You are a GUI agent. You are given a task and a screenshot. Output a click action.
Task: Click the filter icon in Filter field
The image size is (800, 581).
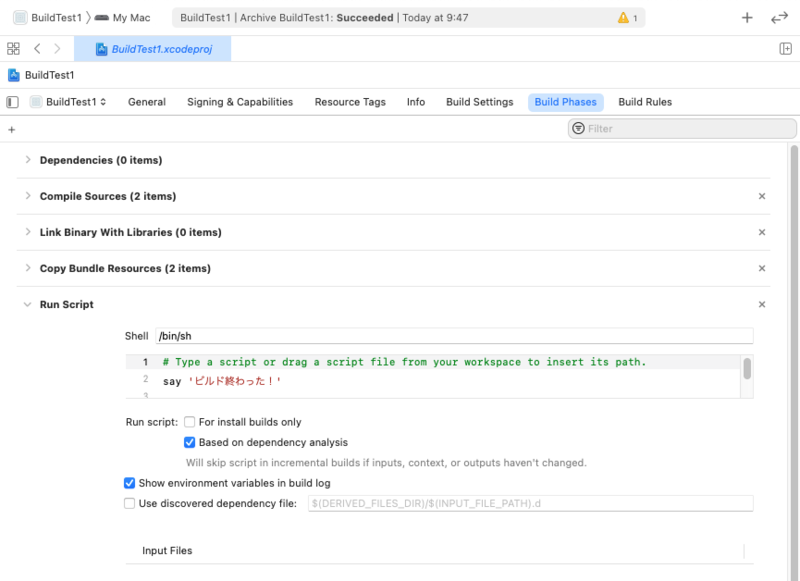(578, 129)
